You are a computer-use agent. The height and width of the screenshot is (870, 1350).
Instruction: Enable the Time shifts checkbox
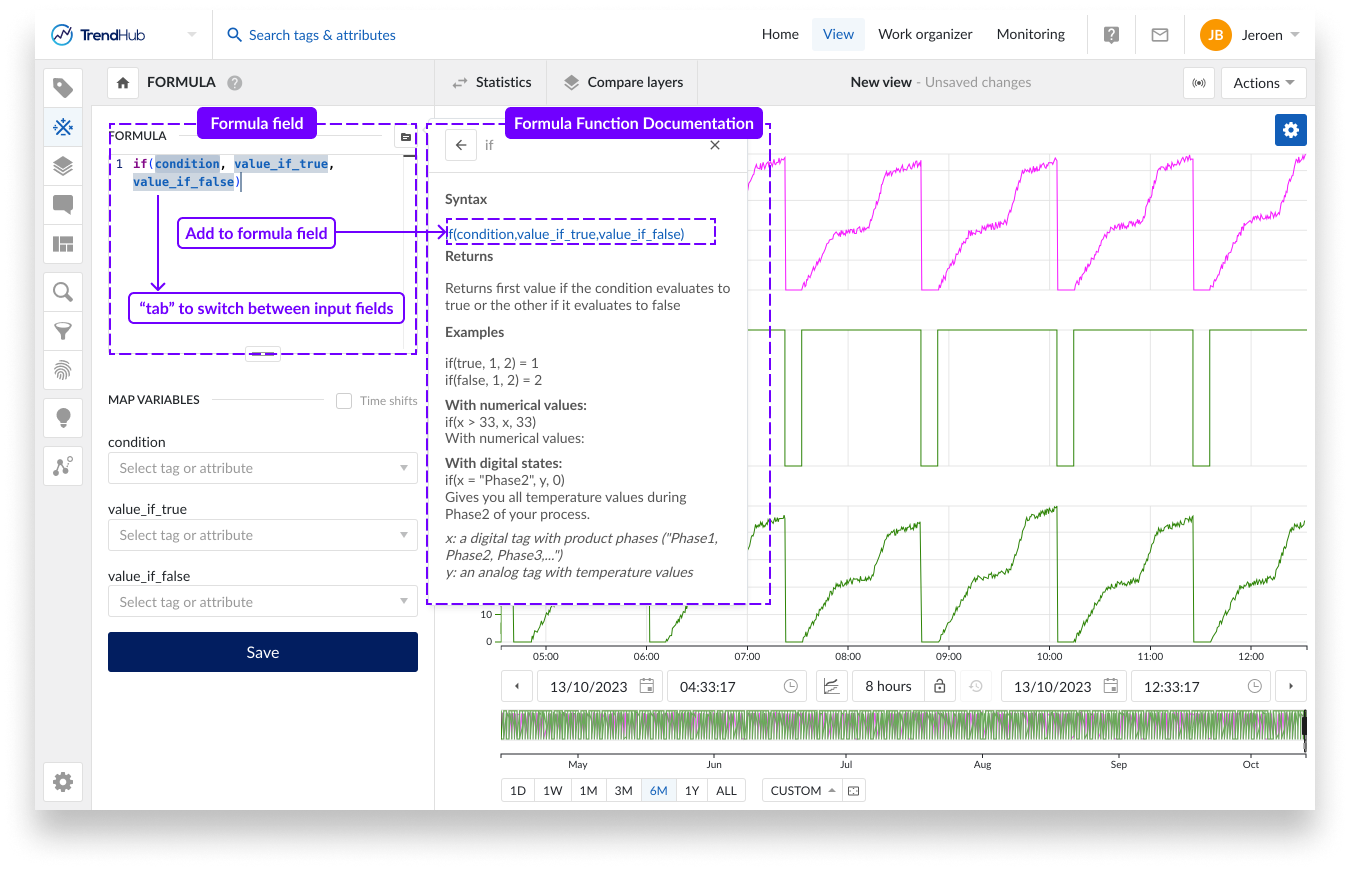344,400
